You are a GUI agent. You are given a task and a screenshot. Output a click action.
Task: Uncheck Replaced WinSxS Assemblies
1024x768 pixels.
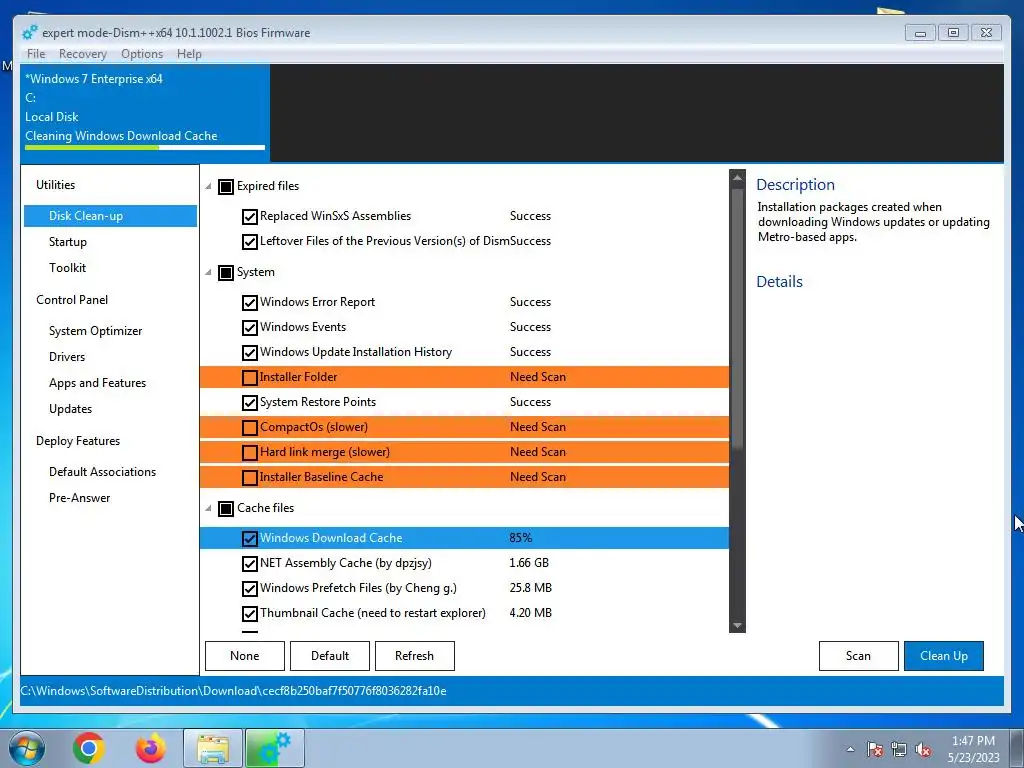(249, 217)
